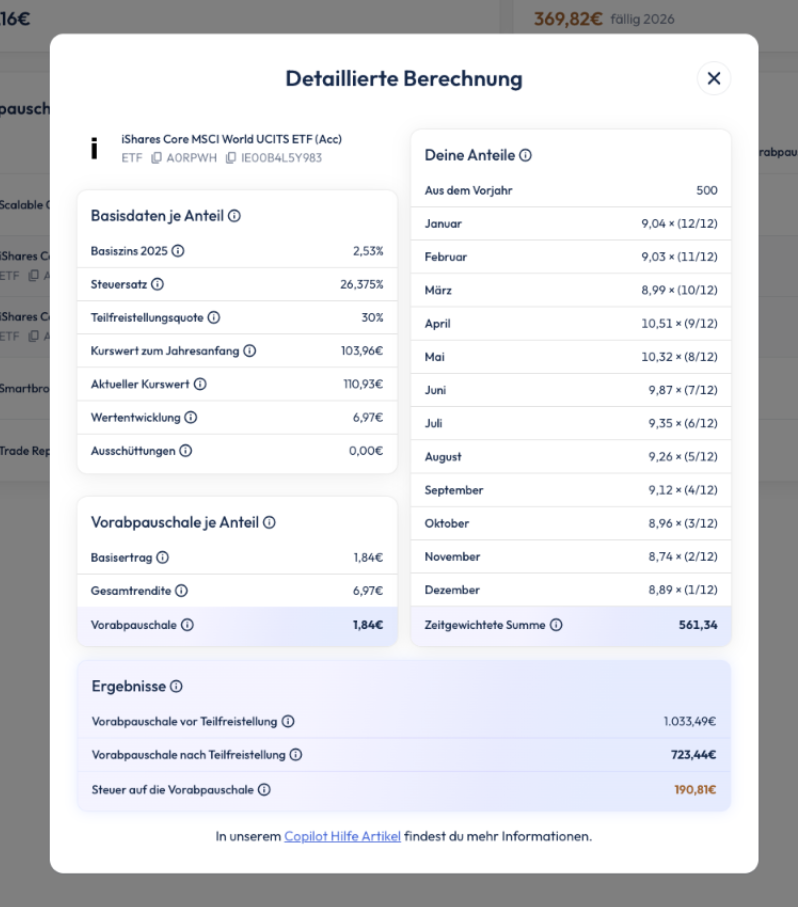
Task: Click info icon next to Deine Anteile
Action: (x=526, y=155)
